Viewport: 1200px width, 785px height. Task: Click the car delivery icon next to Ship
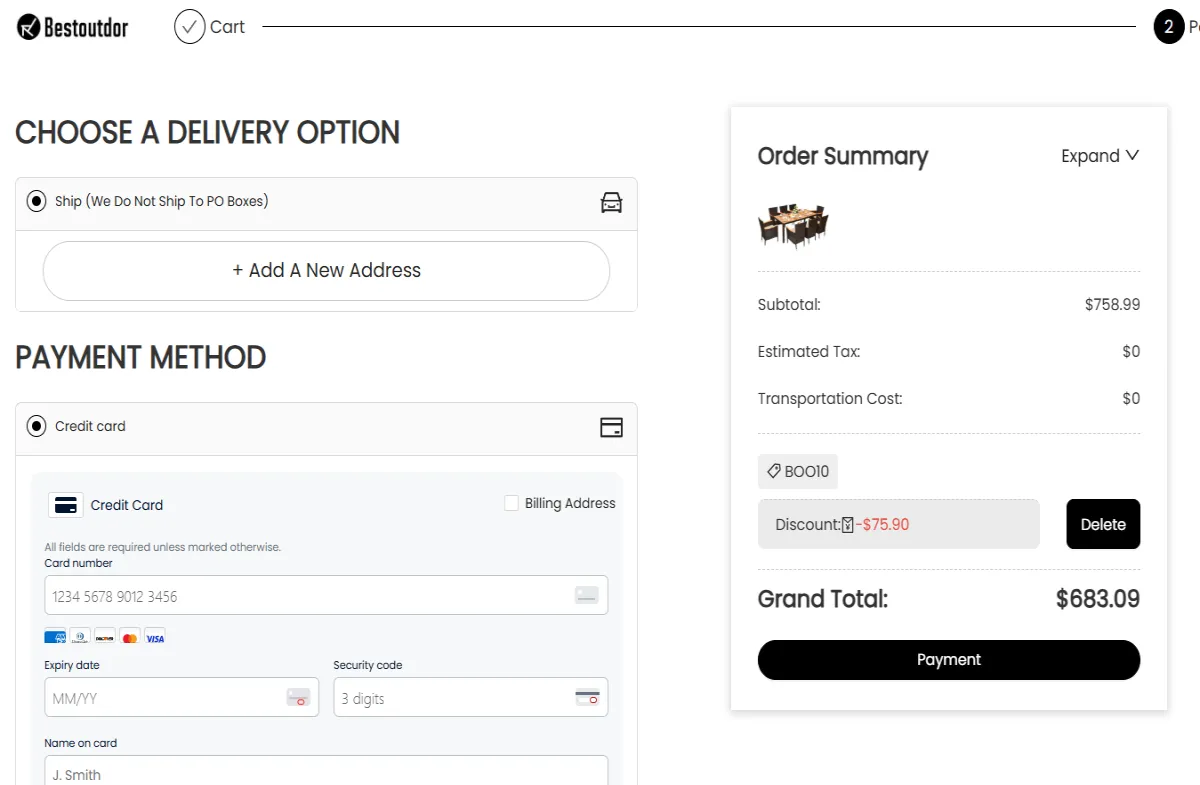click(x=611, y=201)
